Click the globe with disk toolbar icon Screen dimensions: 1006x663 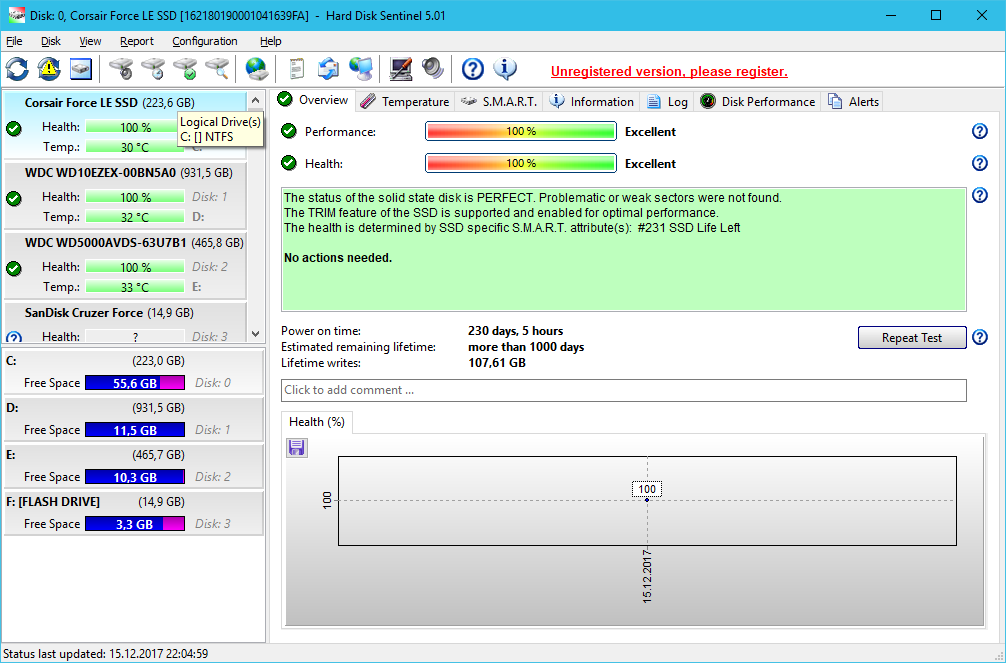click(257, 69)
